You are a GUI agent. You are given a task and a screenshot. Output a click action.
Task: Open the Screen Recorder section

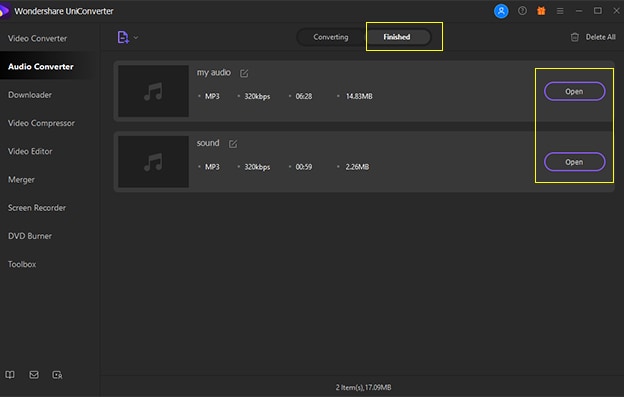pos(37,208)
